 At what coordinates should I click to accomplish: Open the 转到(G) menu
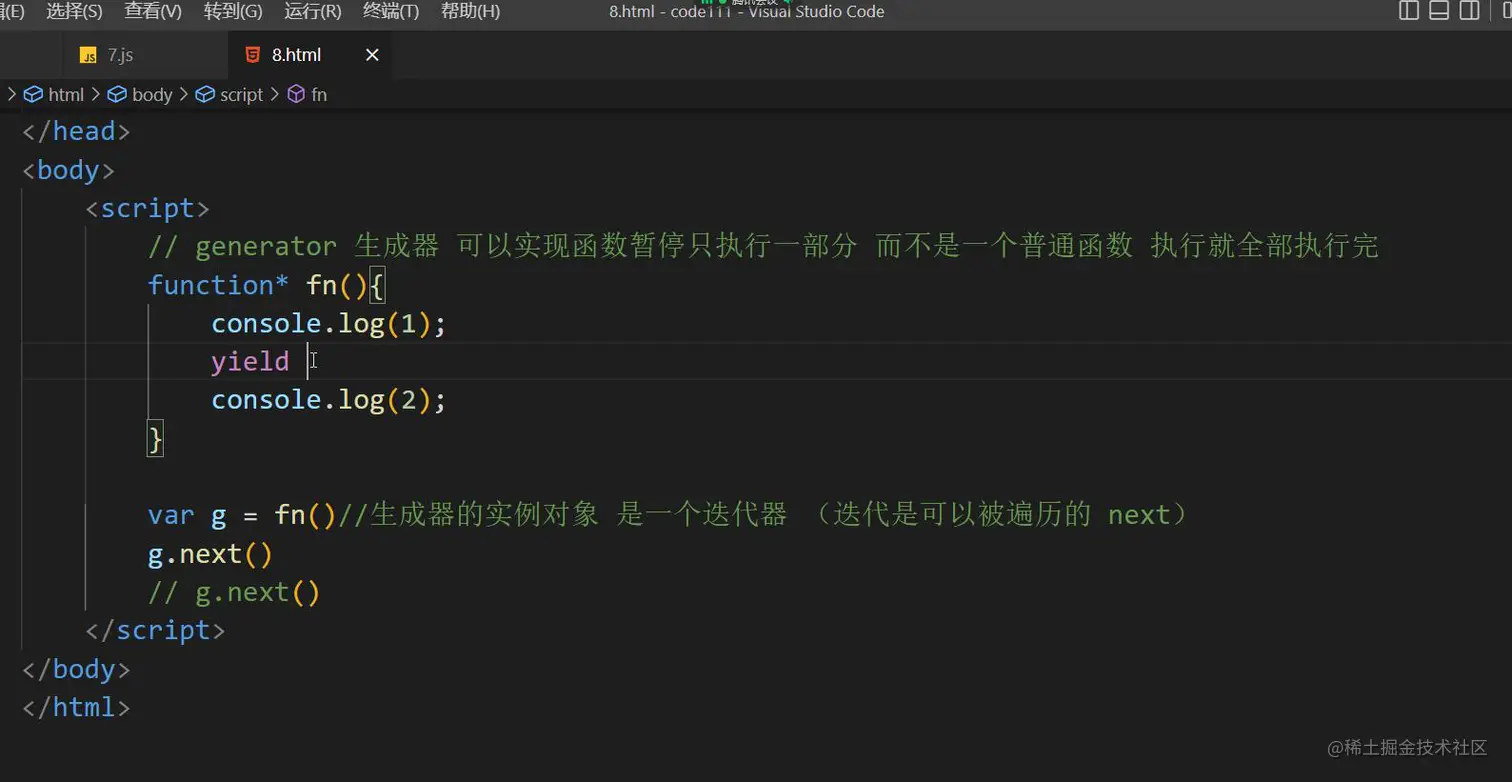tap(233, 11)
